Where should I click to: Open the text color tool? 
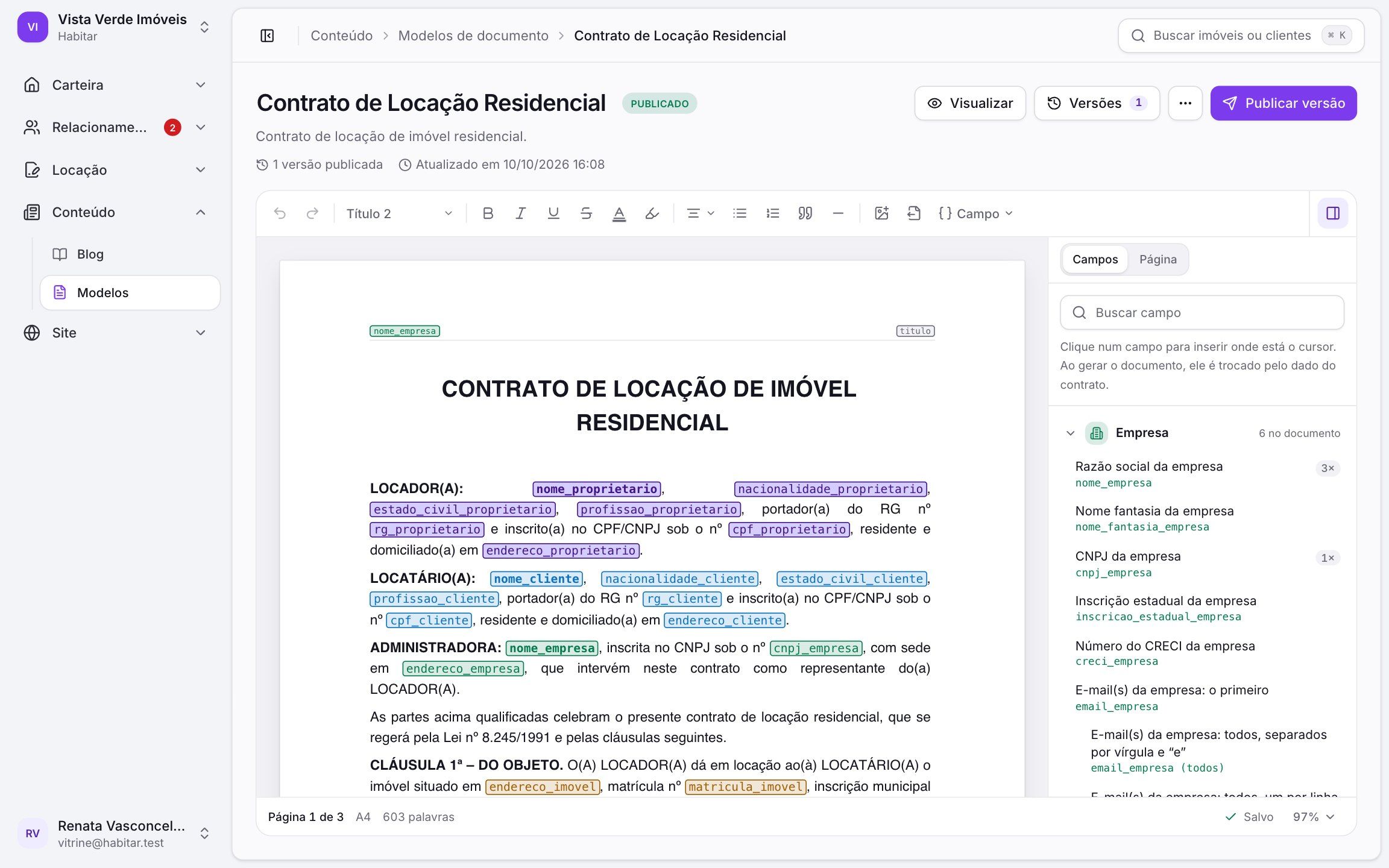click(619, 213)
